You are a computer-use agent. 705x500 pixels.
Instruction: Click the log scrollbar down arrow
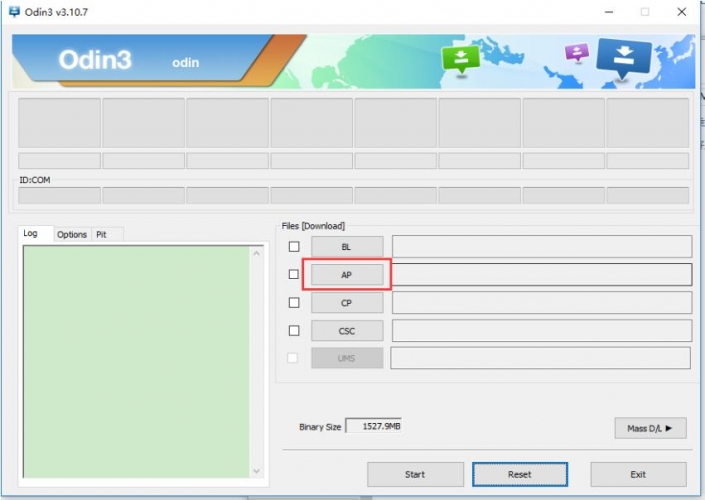[x=256, y=471]
